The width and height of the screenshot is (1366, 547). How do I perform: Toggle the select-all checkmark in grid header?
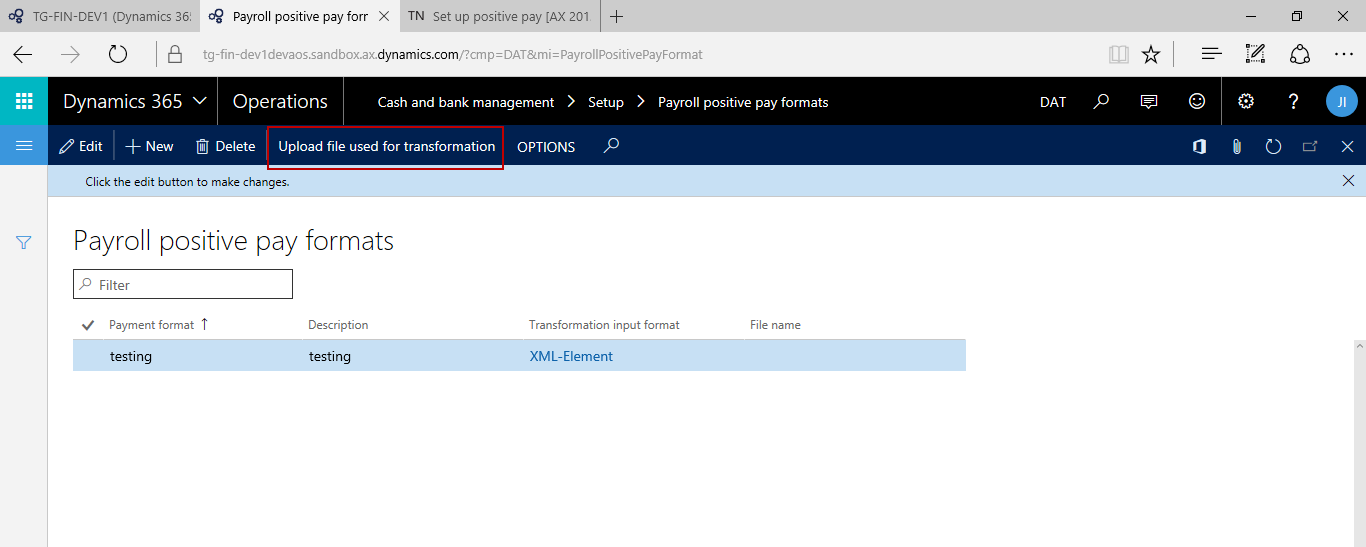(x=87, y=325)
